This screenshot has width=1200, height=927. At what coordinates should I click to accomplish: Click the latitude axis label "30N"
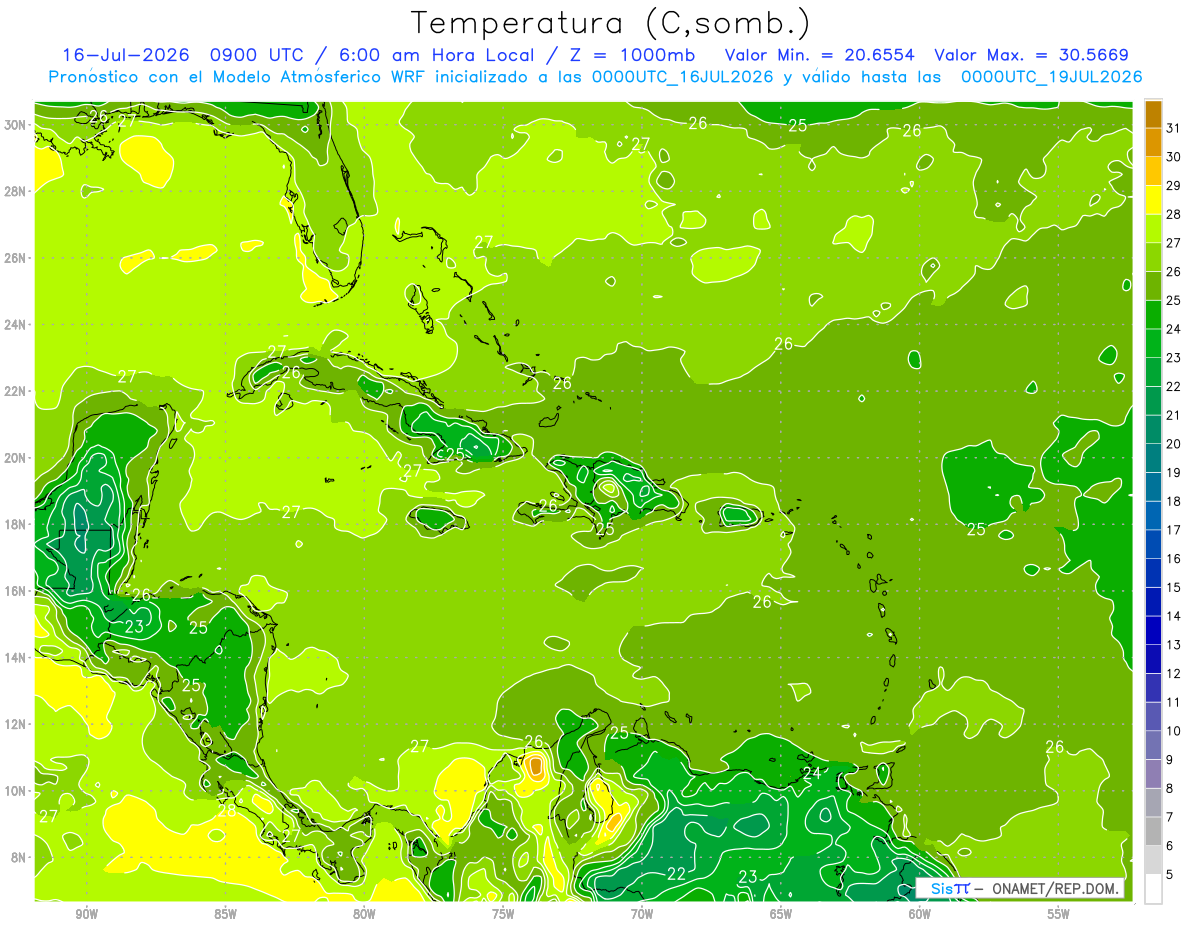[17, 124]
